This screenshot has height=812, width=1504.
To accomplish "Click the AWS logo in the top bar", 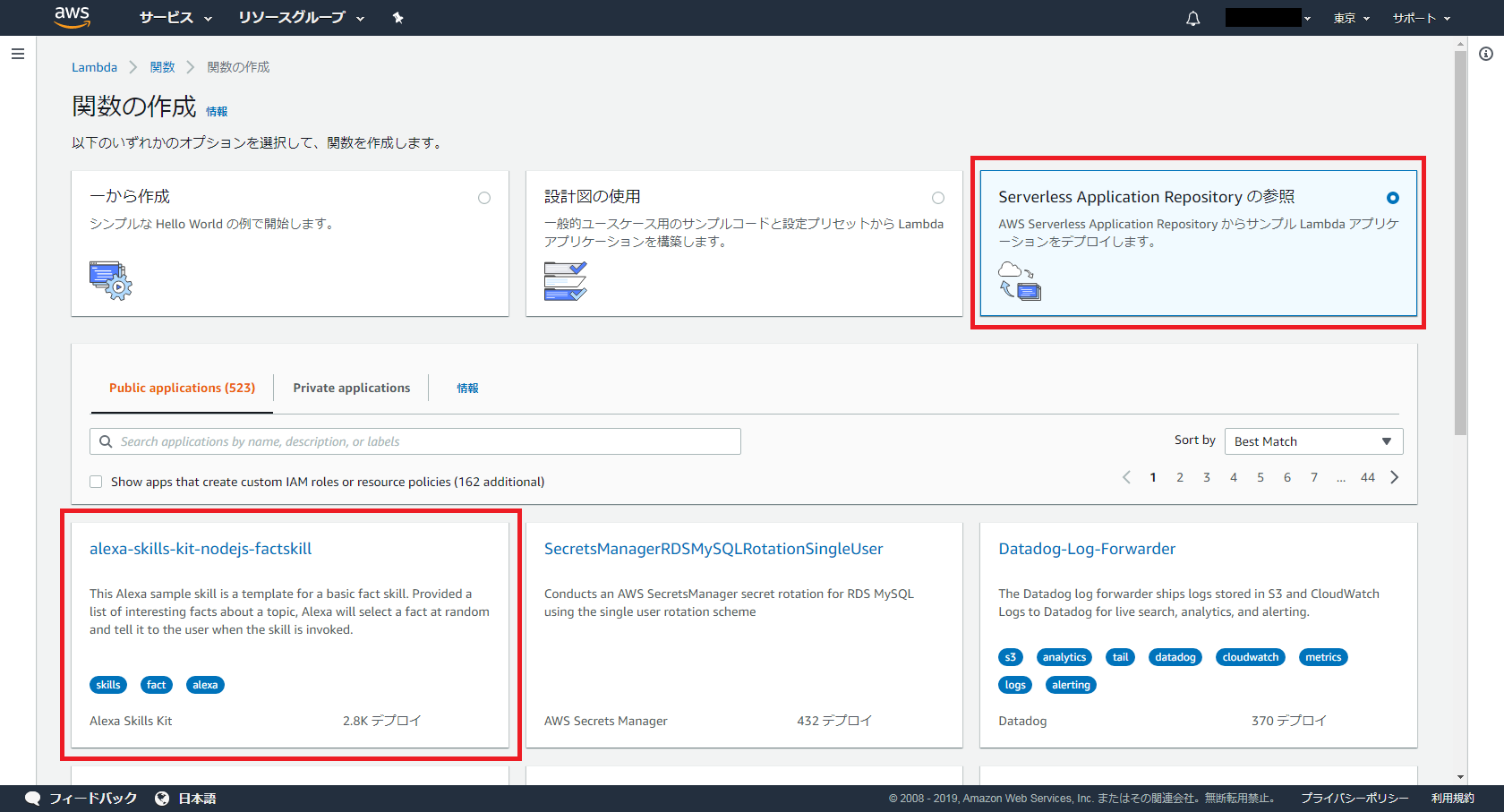I will 72,17.
